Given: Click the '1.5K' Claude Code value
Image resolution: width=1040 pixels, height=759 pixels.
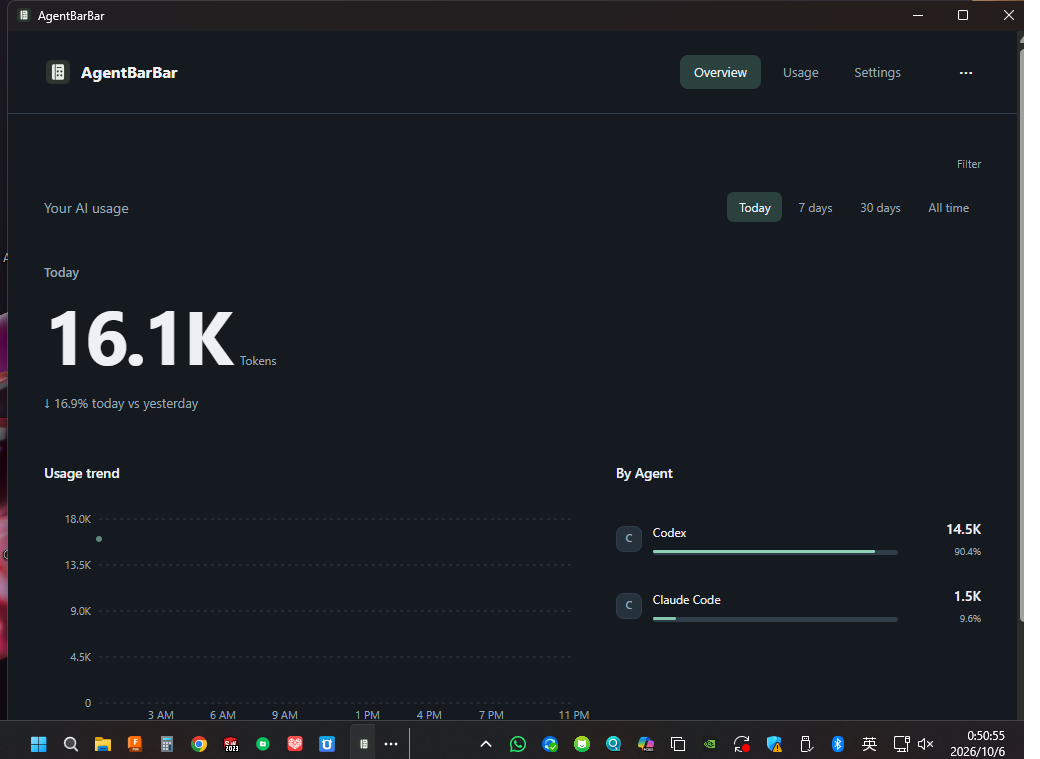Looking at the screenshot, I should pos(968,596).
